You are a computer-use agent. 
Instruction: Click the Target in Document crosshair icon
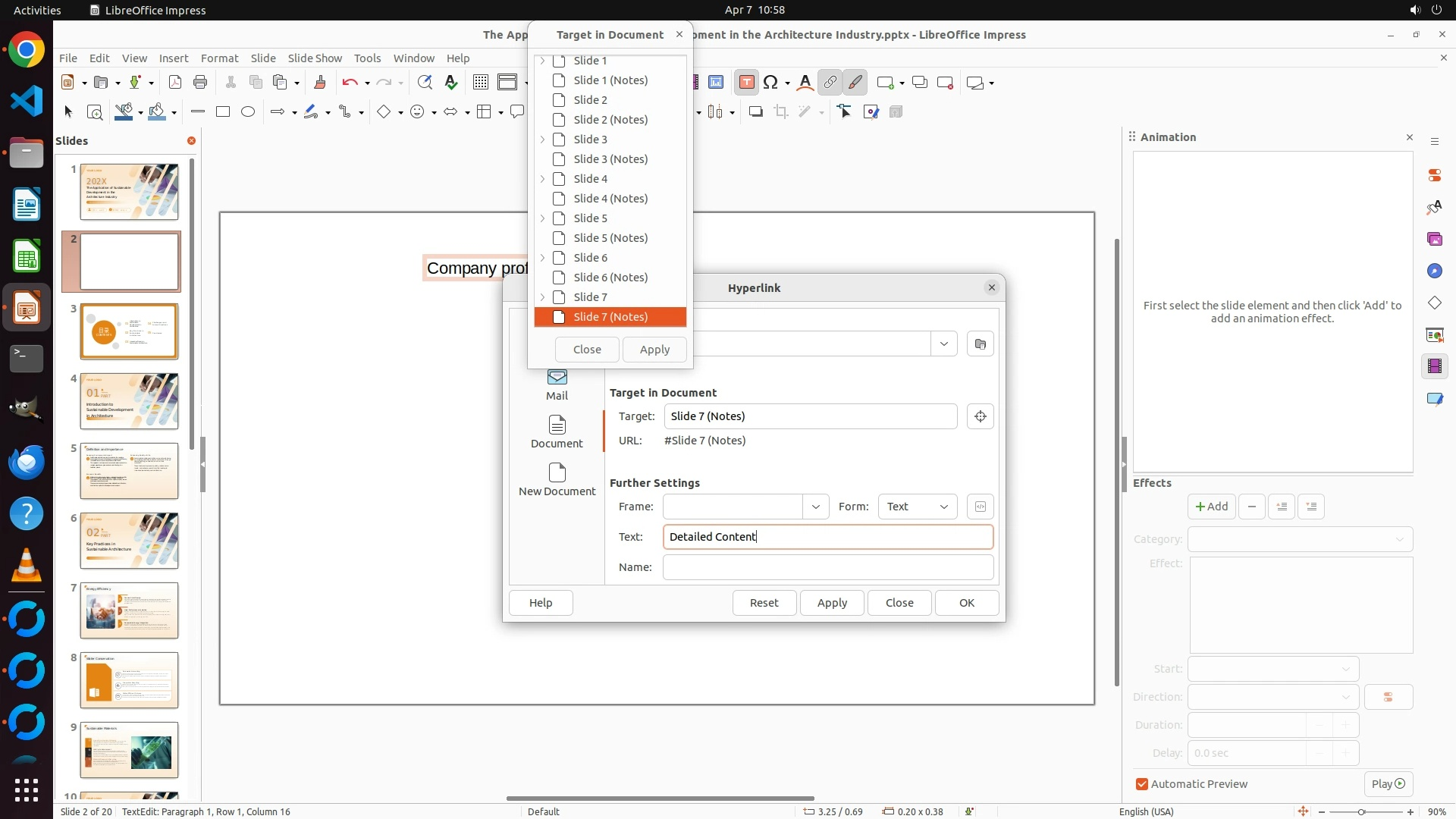[x=980, y=416]
